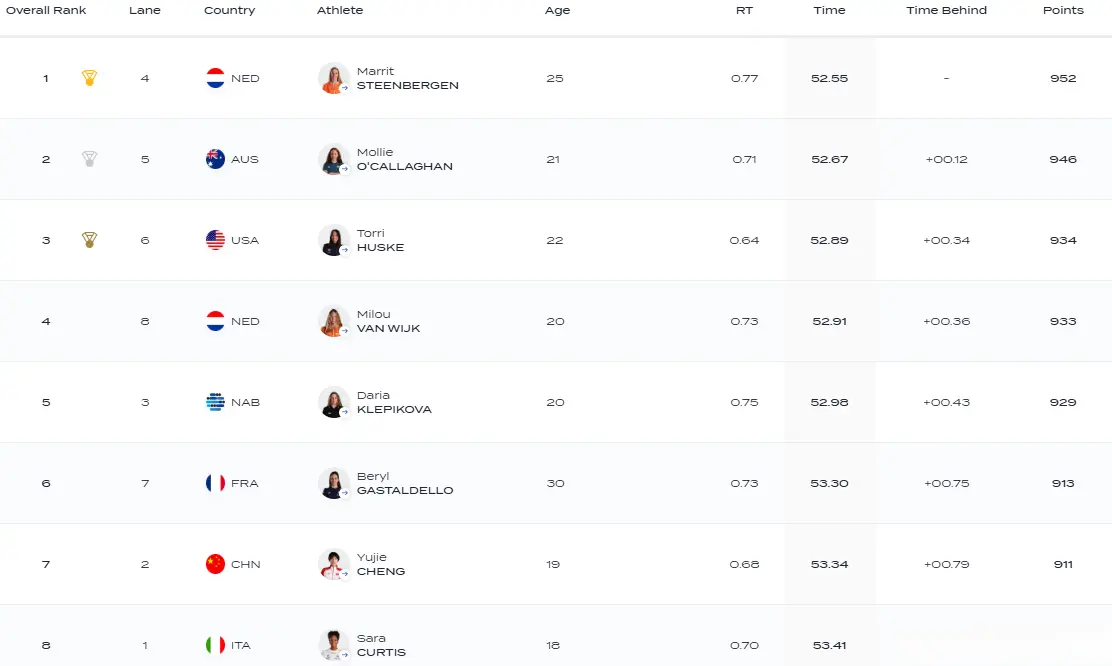Click the China flag icon
1112x666 pixels.
point(215,564)
